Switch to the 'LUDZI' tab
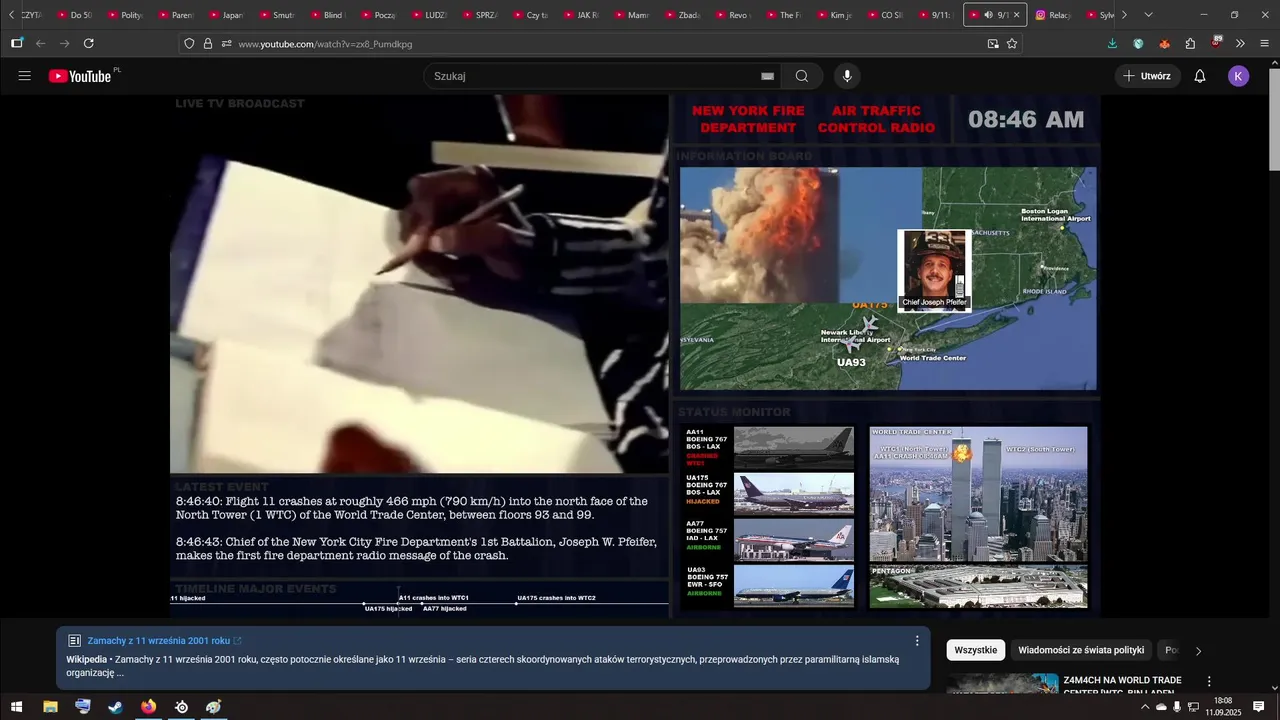Viewport: 1280px width, 720px height. [x=429, y=15]
